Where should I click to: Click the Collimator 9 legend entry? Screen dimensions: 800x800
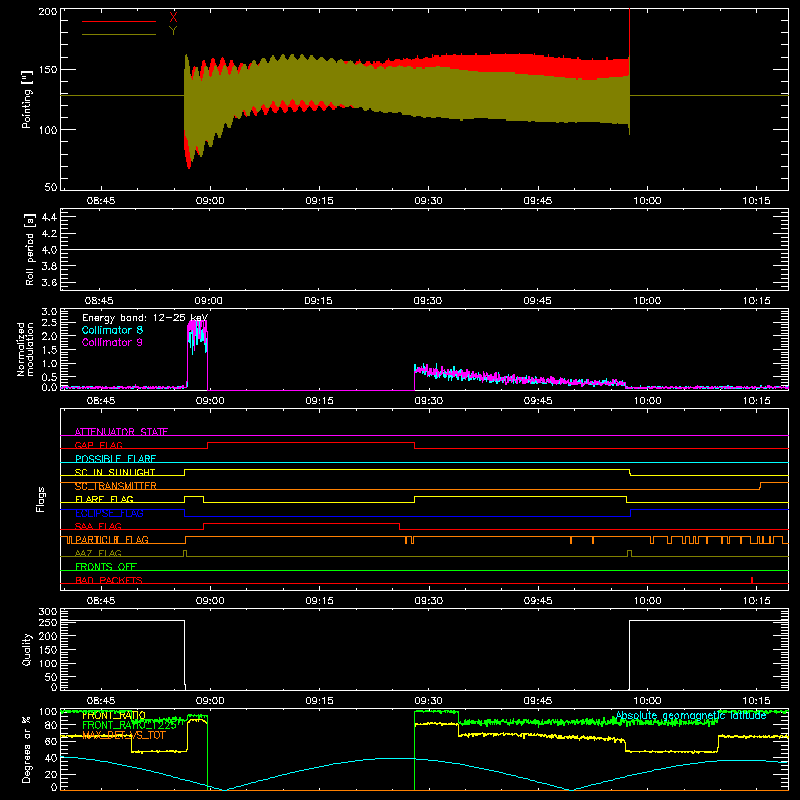click(x=112, y=342)
